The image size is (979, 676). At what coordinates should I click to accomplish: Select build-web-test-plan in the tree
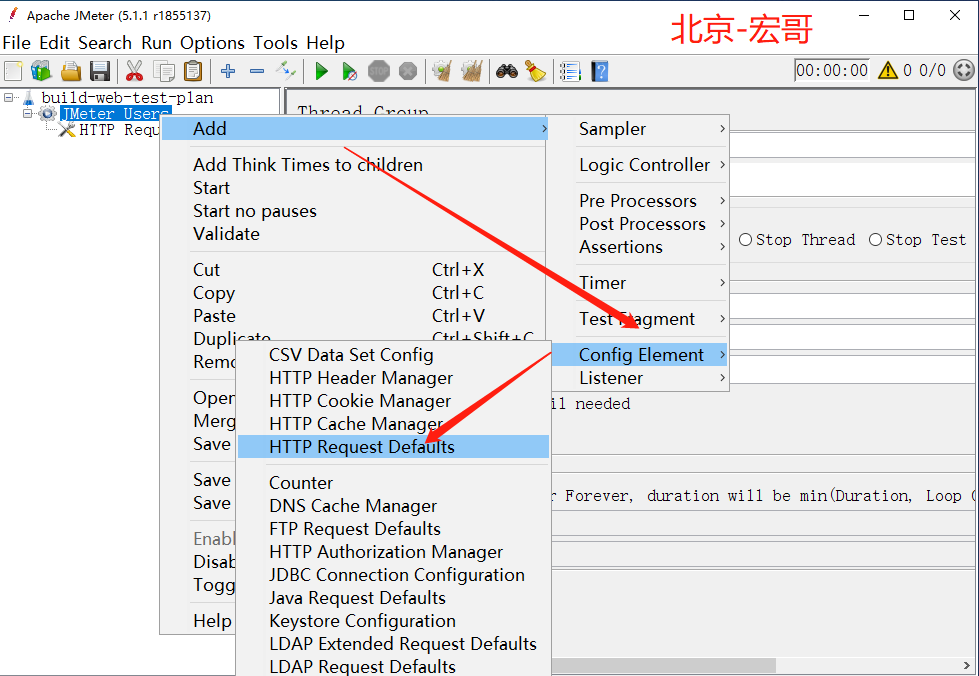coord(127,97)
